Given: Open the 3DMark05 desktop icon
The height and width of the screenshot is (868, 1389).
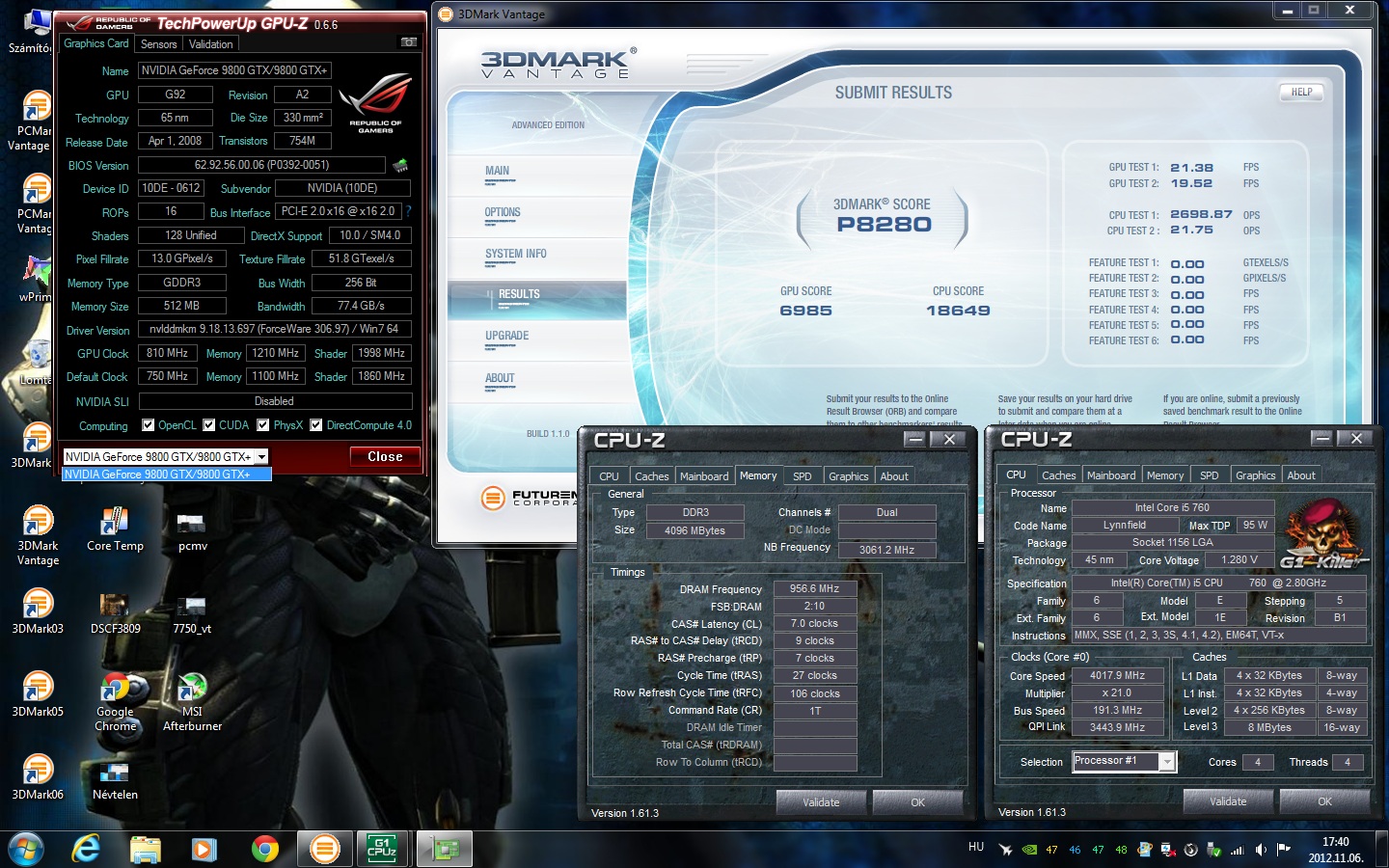Looking at the screenshot, I should point(38,693).
